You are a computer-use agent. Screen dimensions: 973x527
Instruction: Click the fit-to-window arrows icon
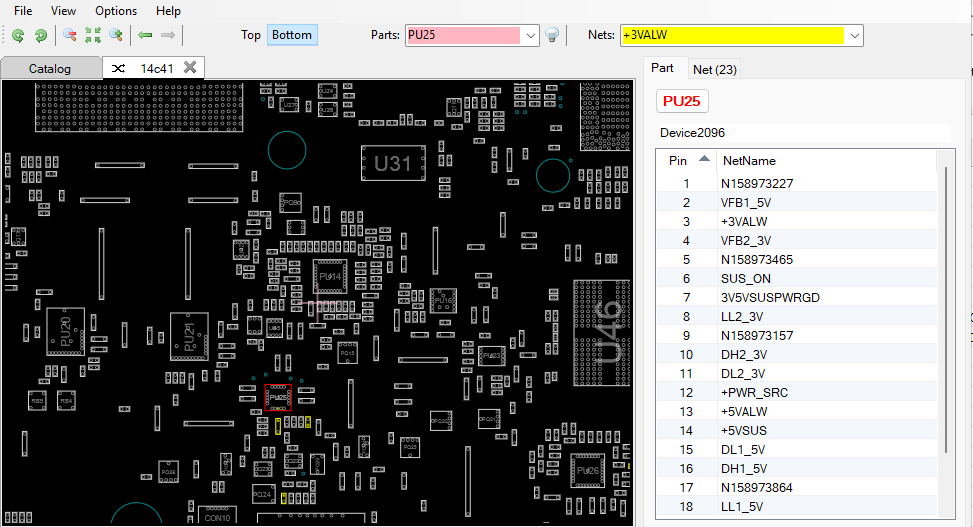(93, 35)
